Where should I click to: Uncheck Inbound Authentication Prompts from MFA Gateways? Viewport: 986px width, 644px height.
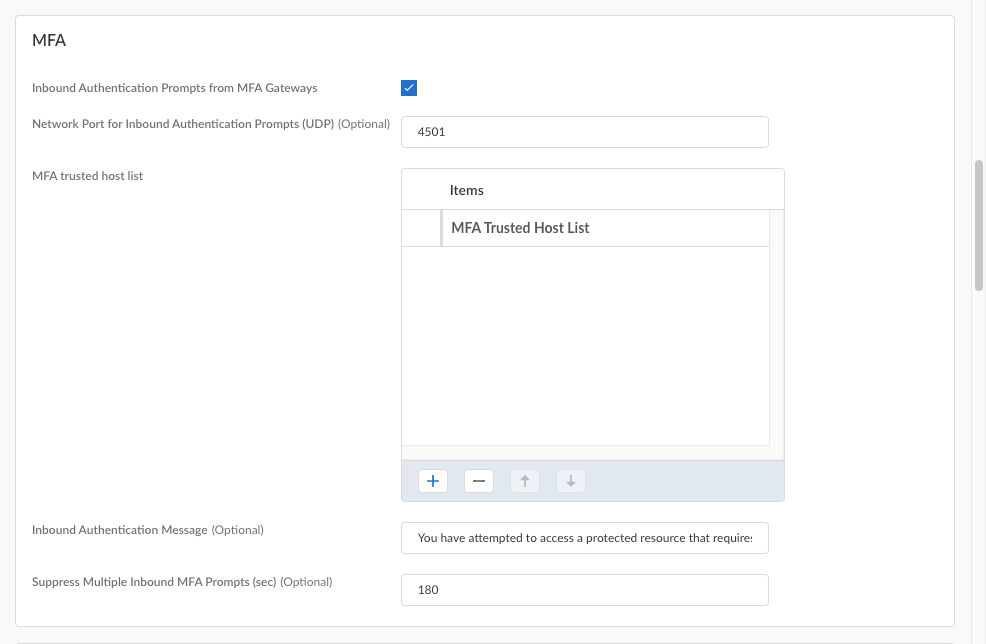pos(409,88)
